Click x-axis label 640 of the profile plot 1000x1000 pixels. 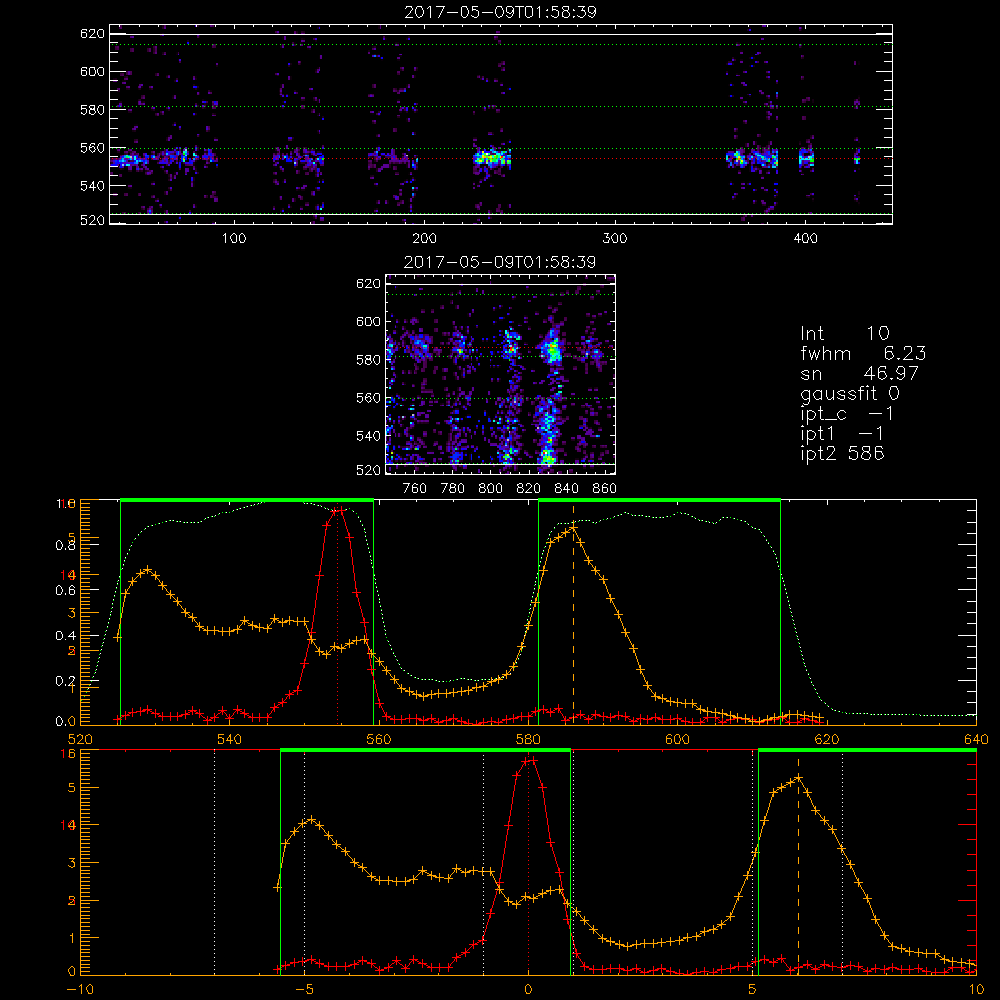coord(976,739)
